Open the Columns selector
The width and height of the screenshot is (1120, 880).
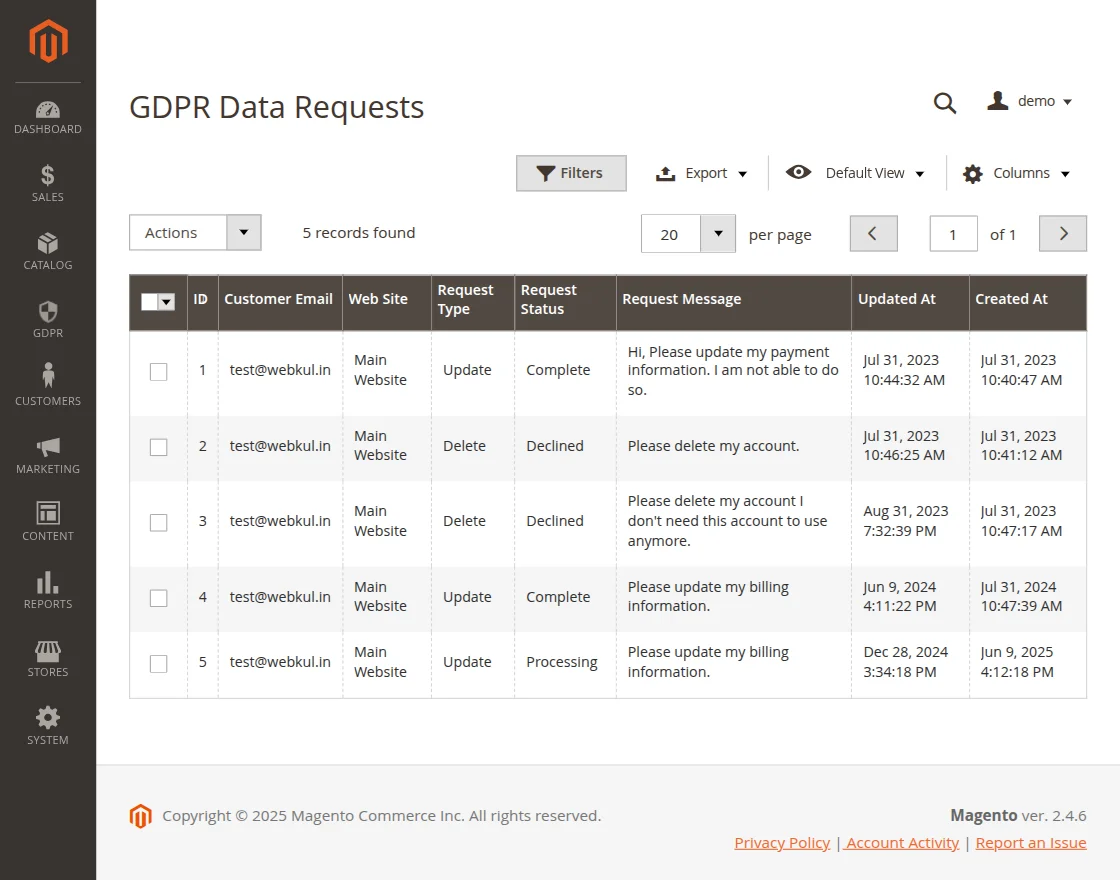(x=1015, y=172)
